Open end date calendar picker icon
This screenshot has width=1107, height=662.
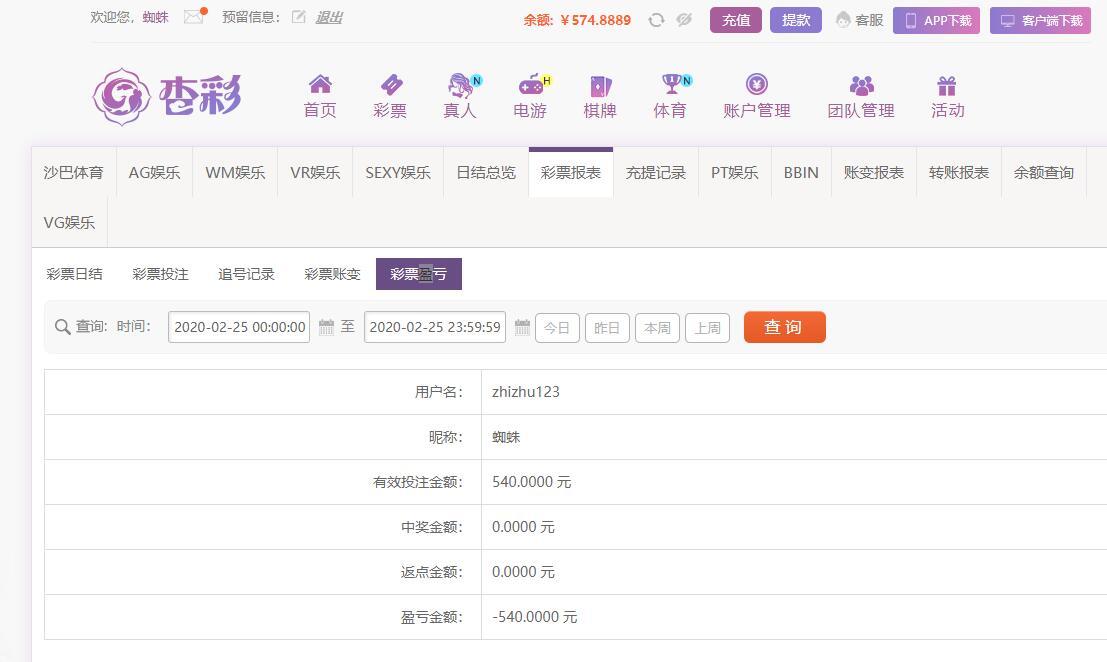tap(522, 327)
